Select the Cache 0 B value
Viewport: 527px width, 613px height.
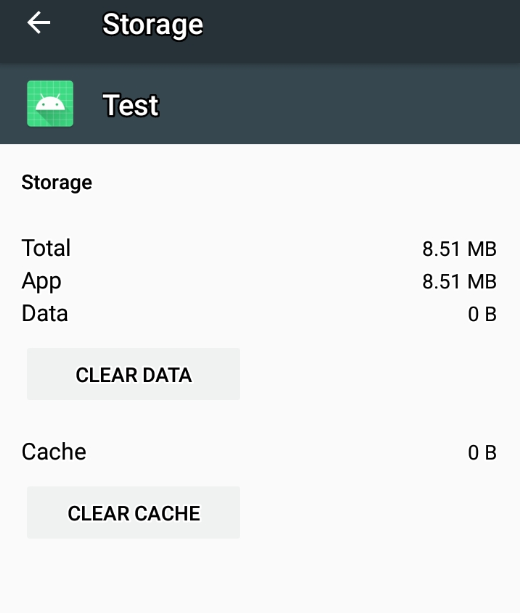[482, 453]
